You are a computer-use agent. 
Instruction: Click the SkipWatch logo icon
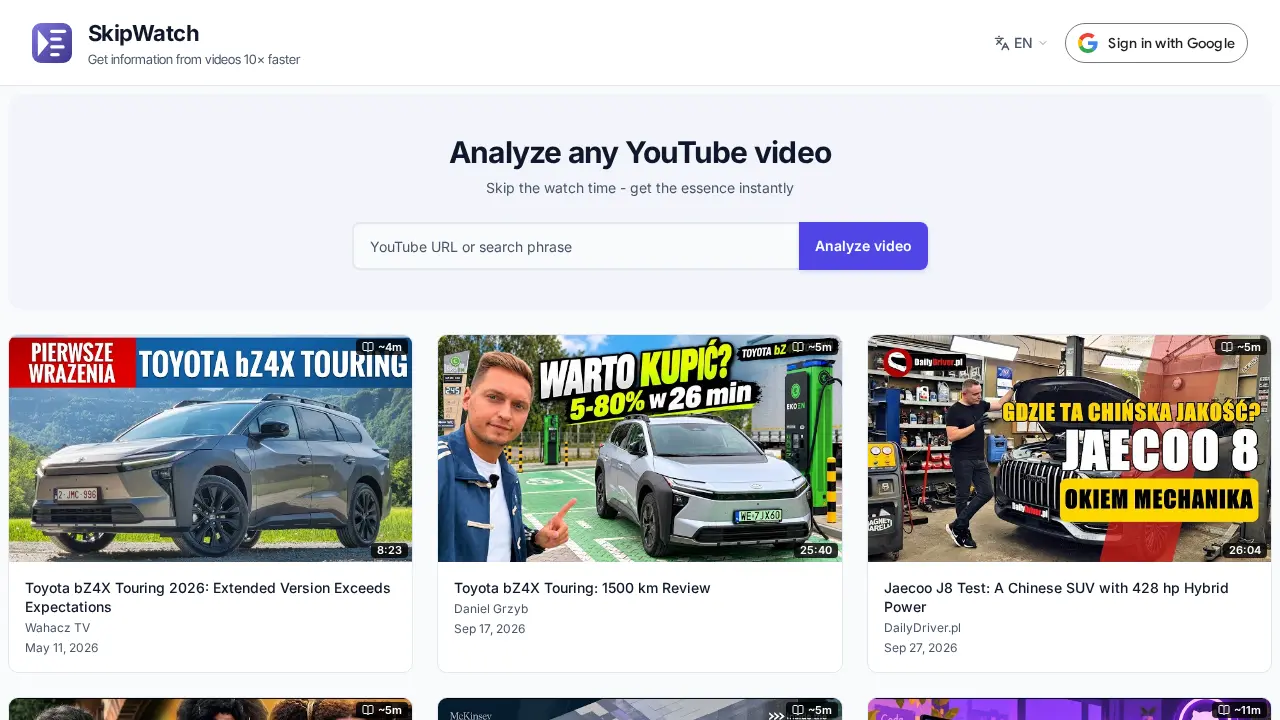(x=52, y=43)
